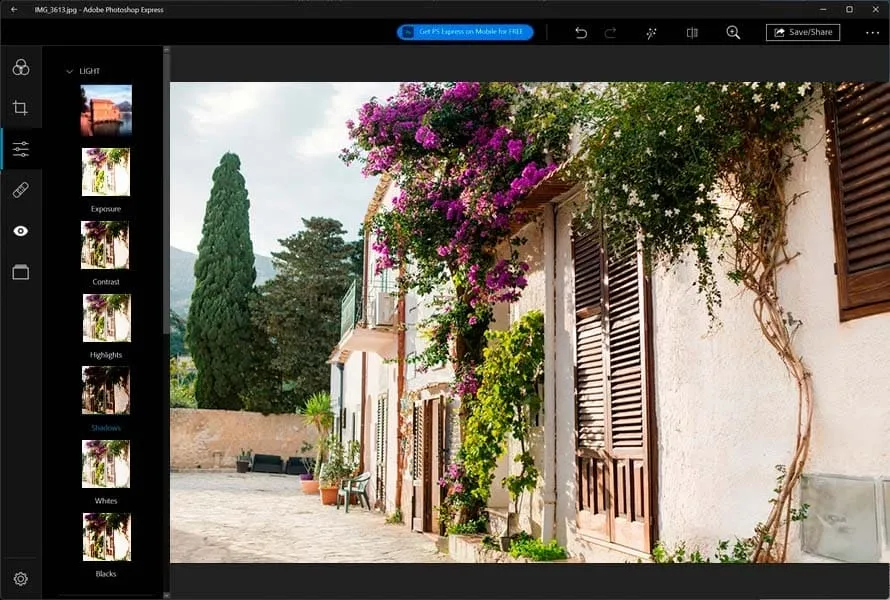The width and height of the screenshot is (890, 600).
Task: Select the Contrast adjustment thumbnail
Action: 105,244
